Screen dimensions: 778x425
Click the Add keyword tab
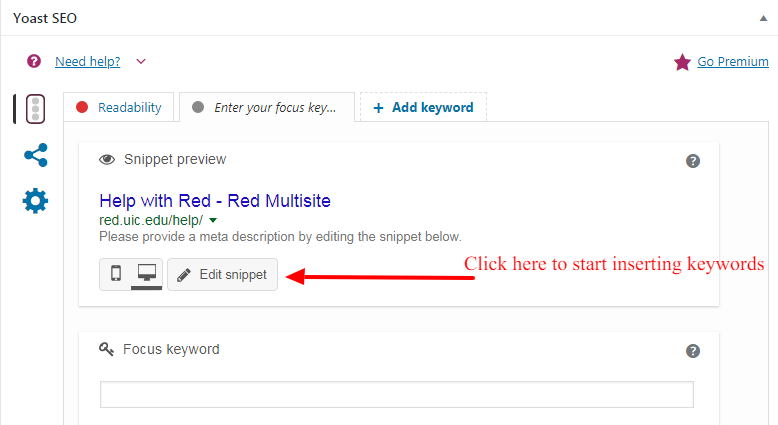pyautogui.click(x=423, y=107)
